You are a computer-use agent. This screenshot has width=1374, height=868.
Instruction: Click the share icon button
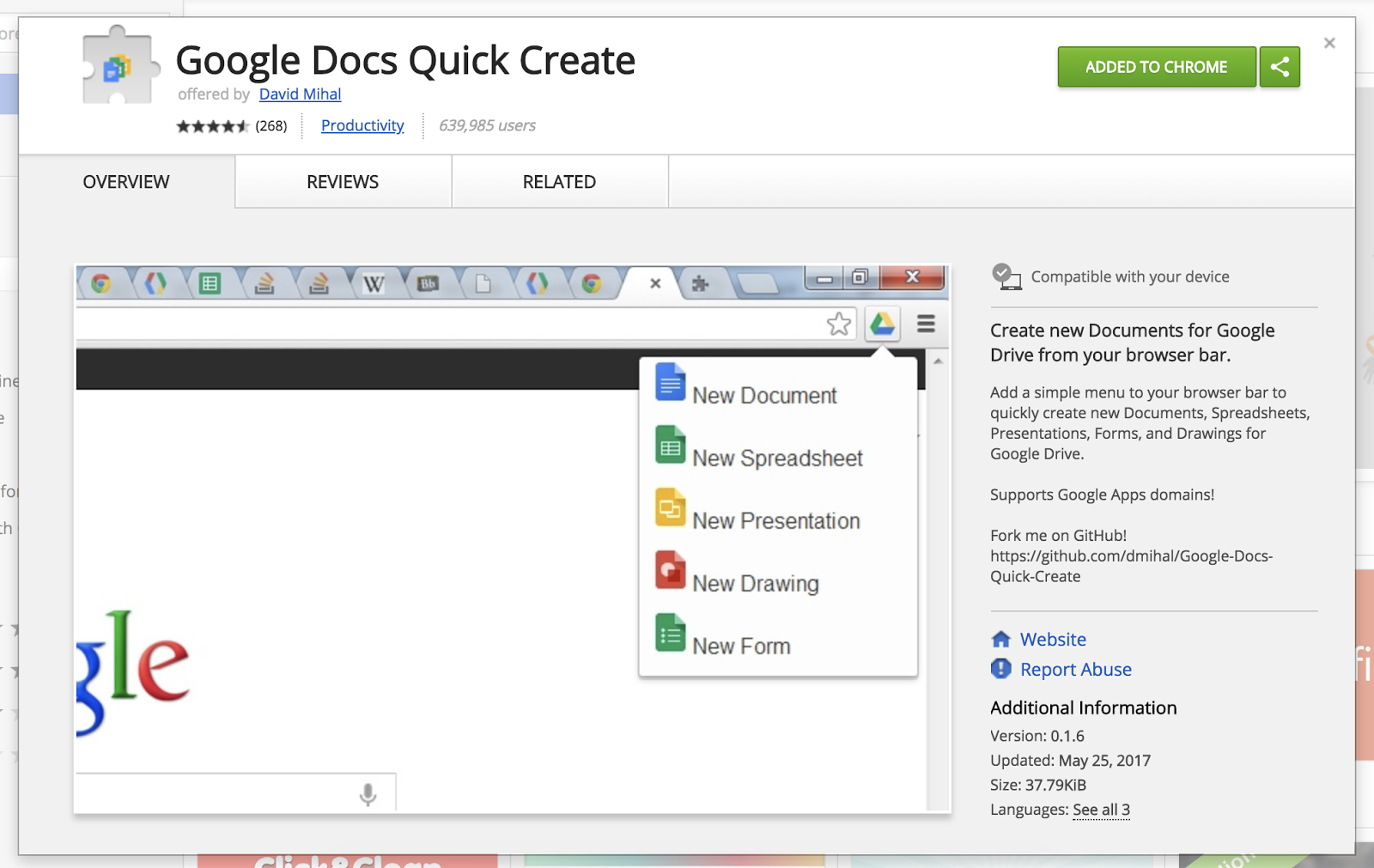(x=1280, y=67)
